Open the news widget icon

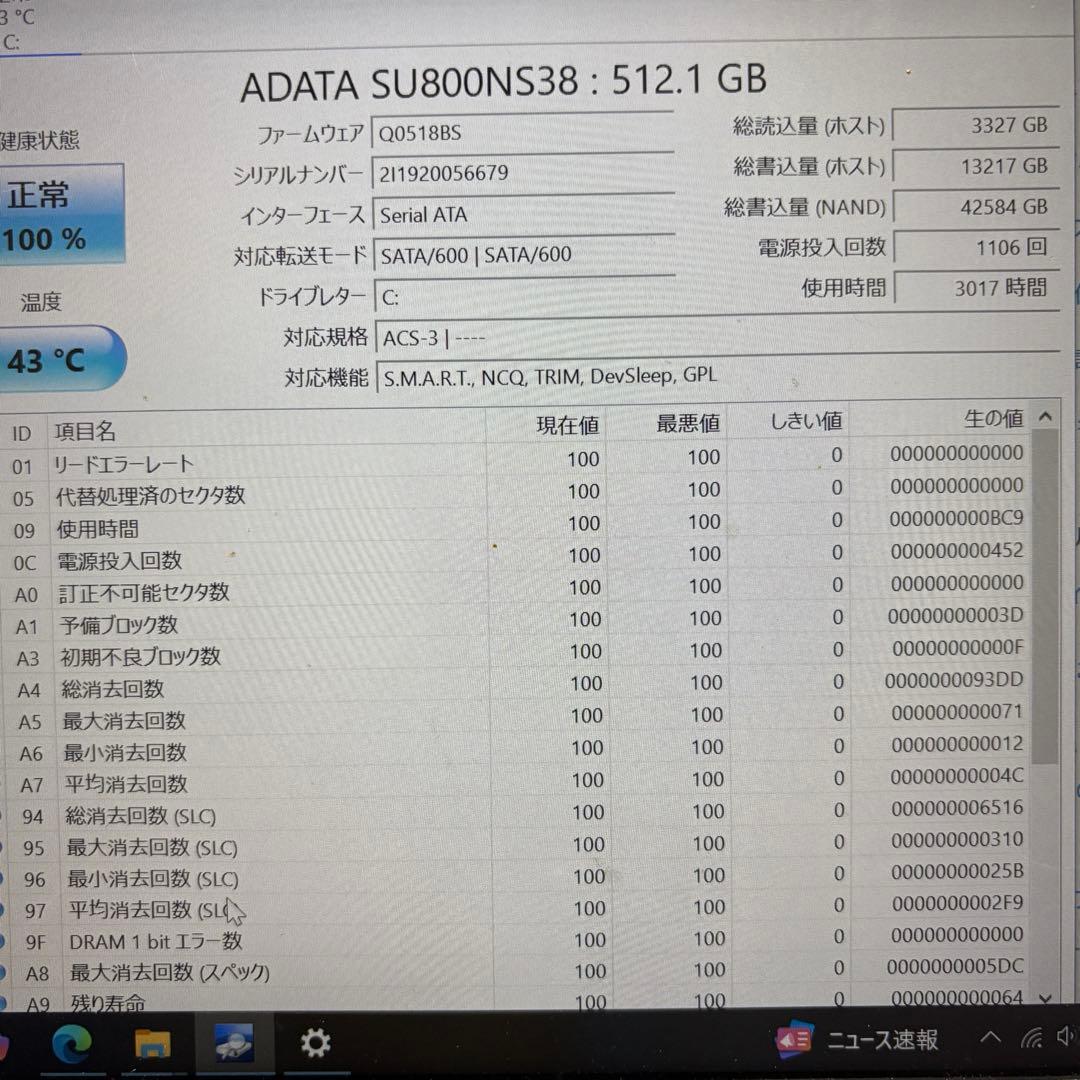(794, 1039)
